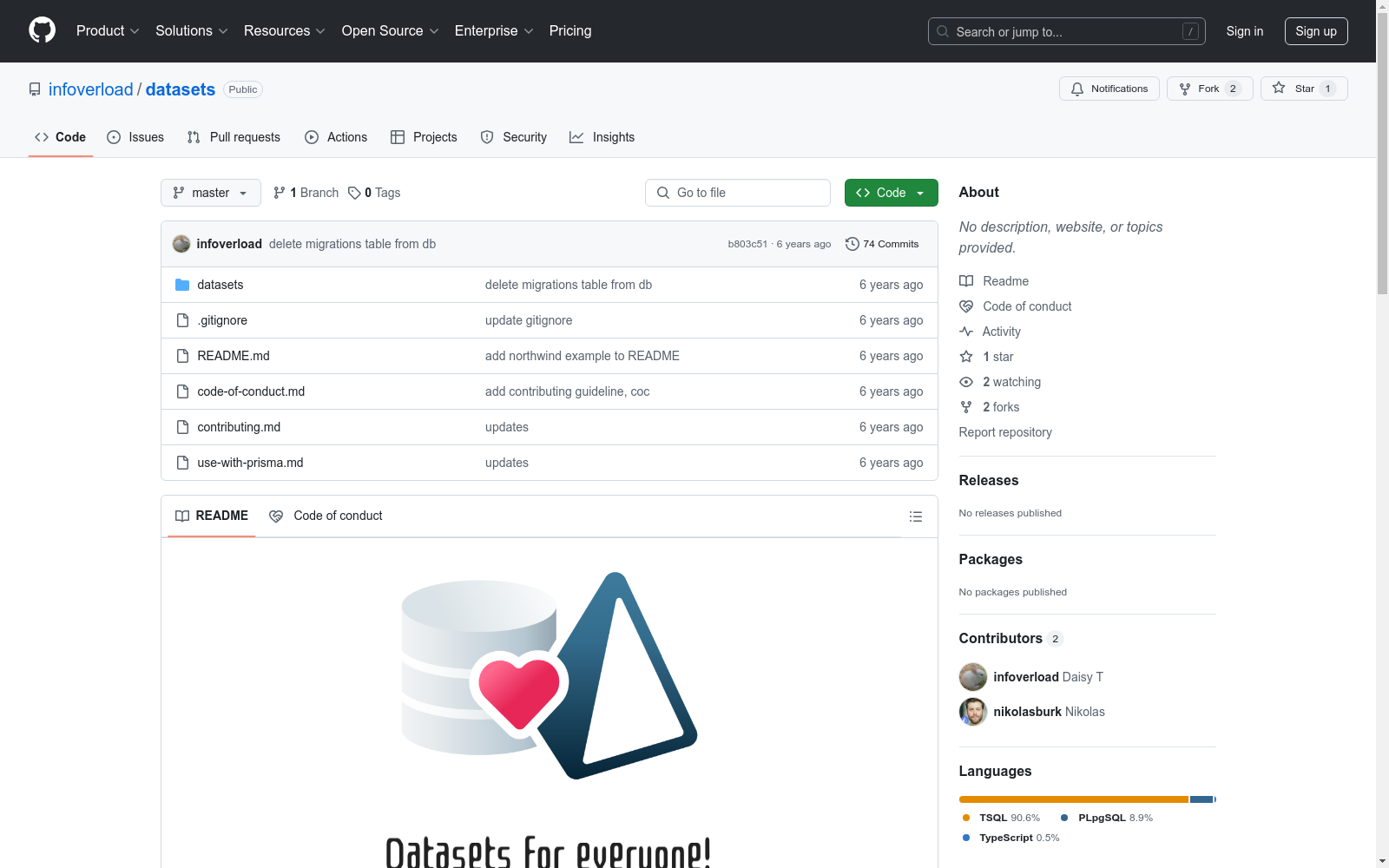Click the datasets folder icon
Screen dimensions: 1389x868
[x=182, y=285]
